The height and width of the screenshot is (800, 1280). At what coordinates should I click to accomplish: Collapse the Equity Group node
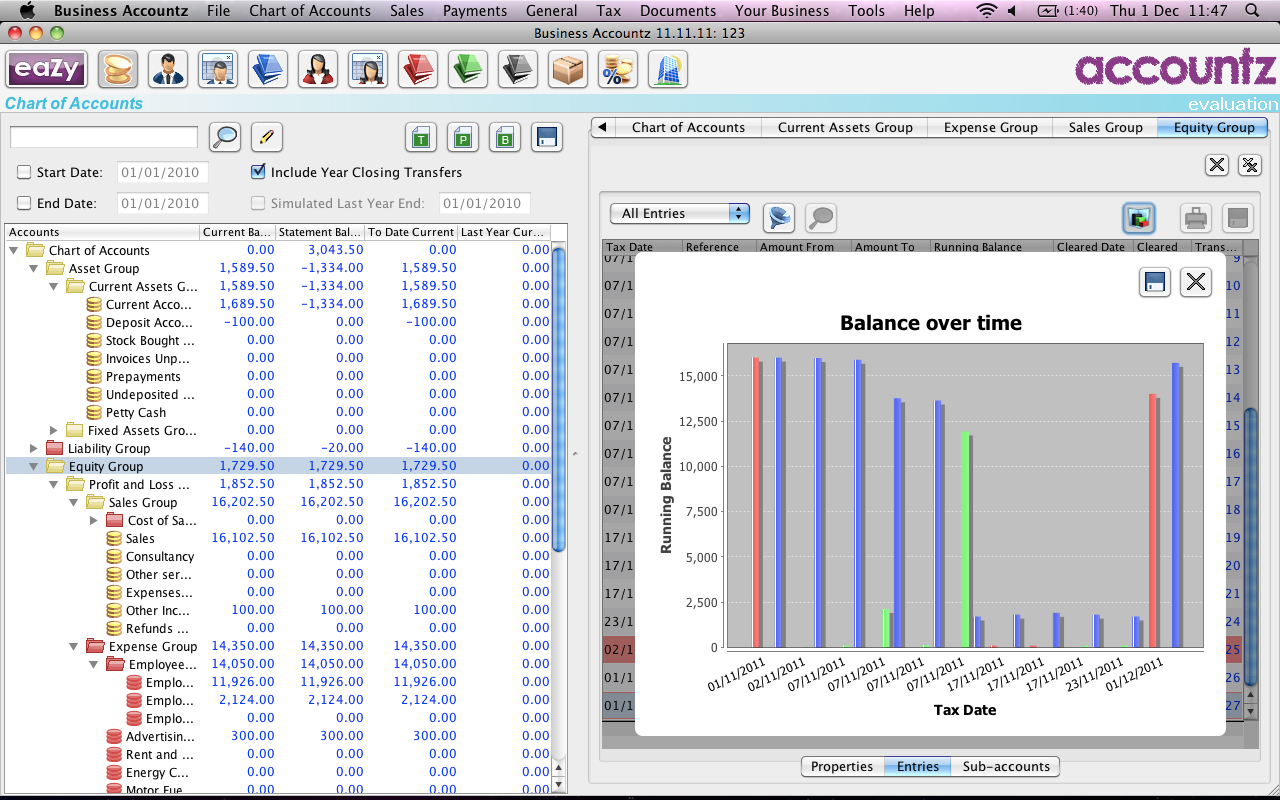click(34, 466)
